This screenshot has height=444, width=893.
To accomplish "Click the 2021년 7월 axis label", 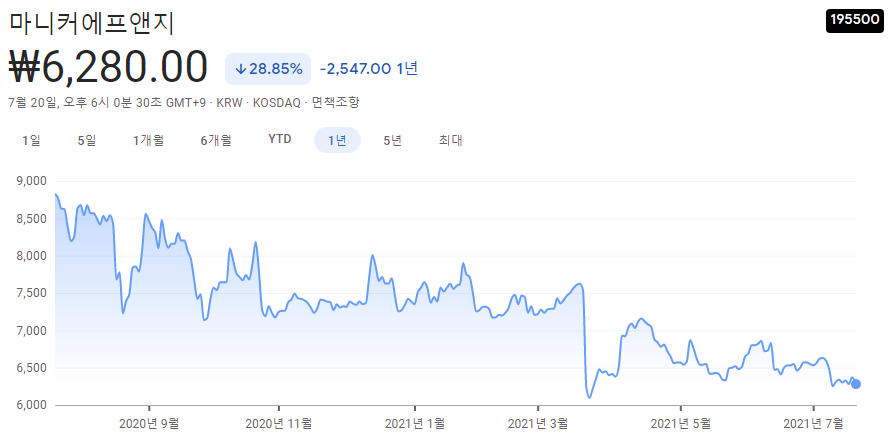I will tap(813, 423).
